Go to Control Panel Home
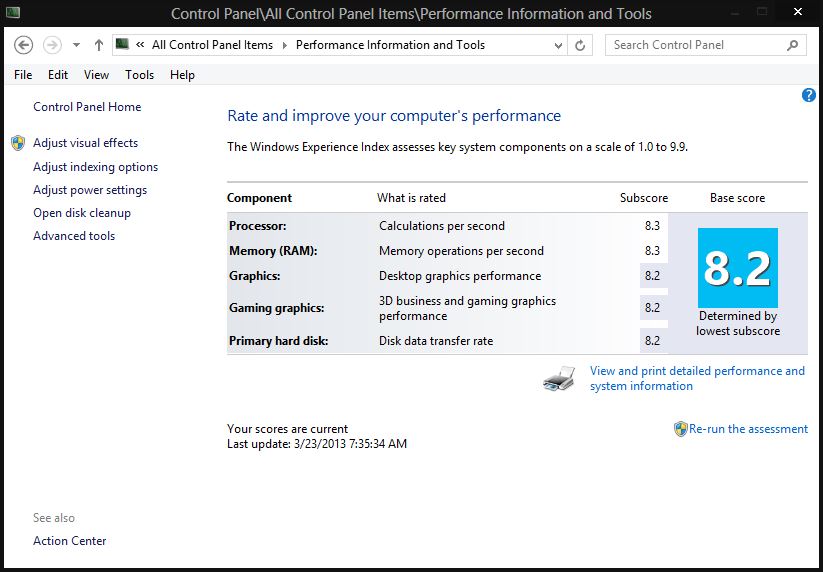This screenshot has width=823, height=572. point(87,107)
